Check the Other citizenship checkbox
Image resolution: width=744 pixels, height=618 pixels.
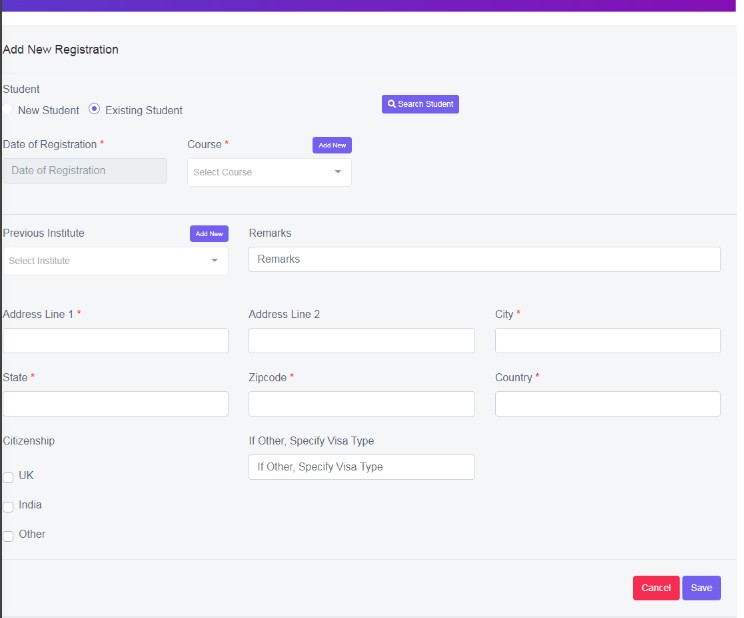click(9, 536)
